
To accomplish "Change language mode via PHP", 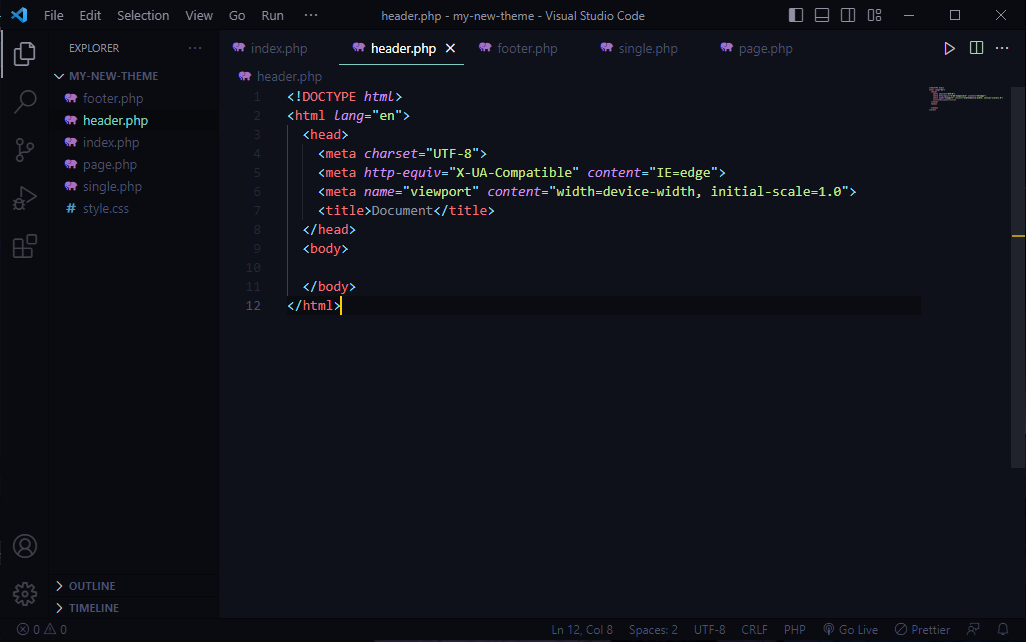I will pos(794,630).
